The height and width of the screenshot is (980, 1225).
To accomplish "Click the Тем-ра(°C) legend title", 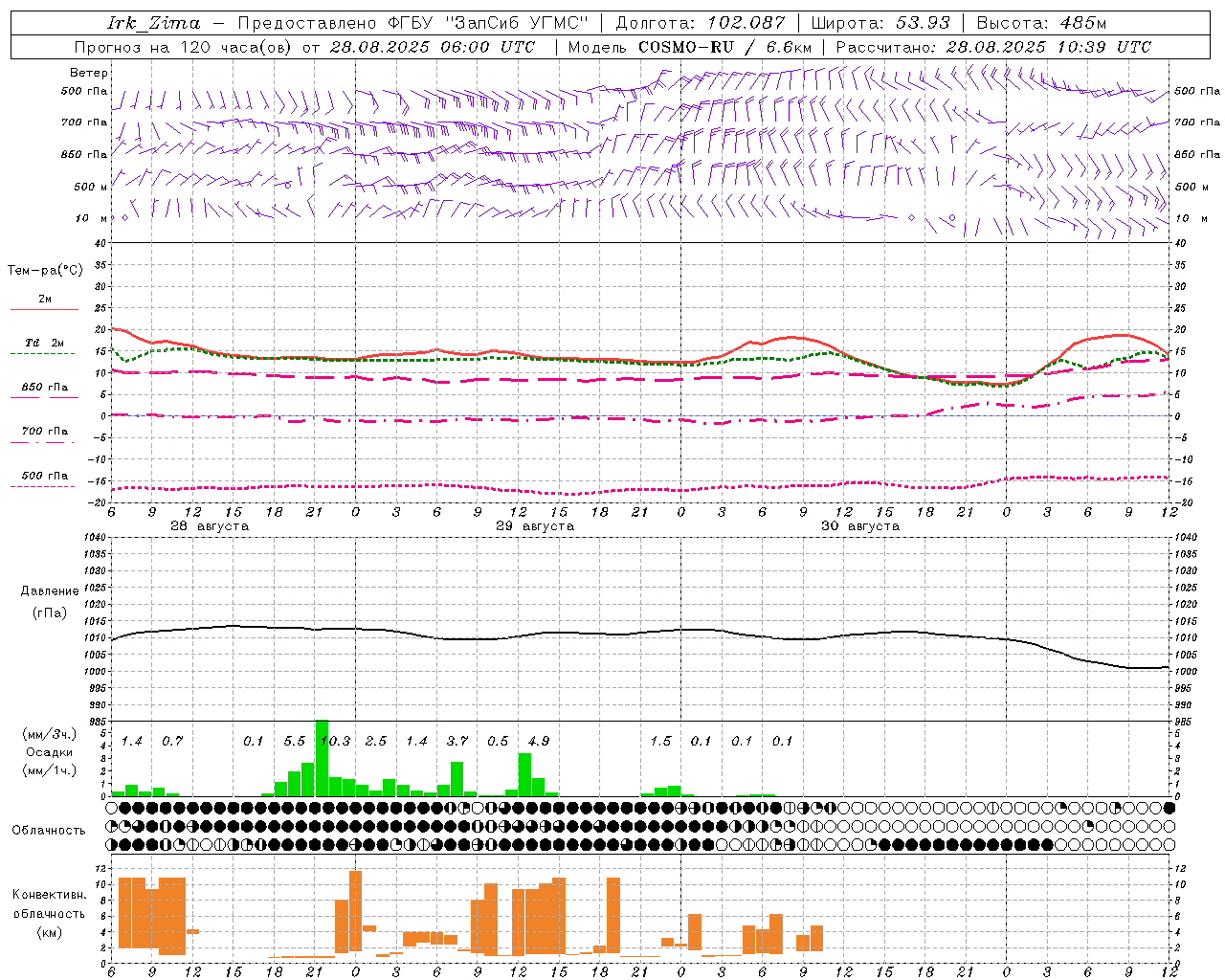I will (45, 271).
